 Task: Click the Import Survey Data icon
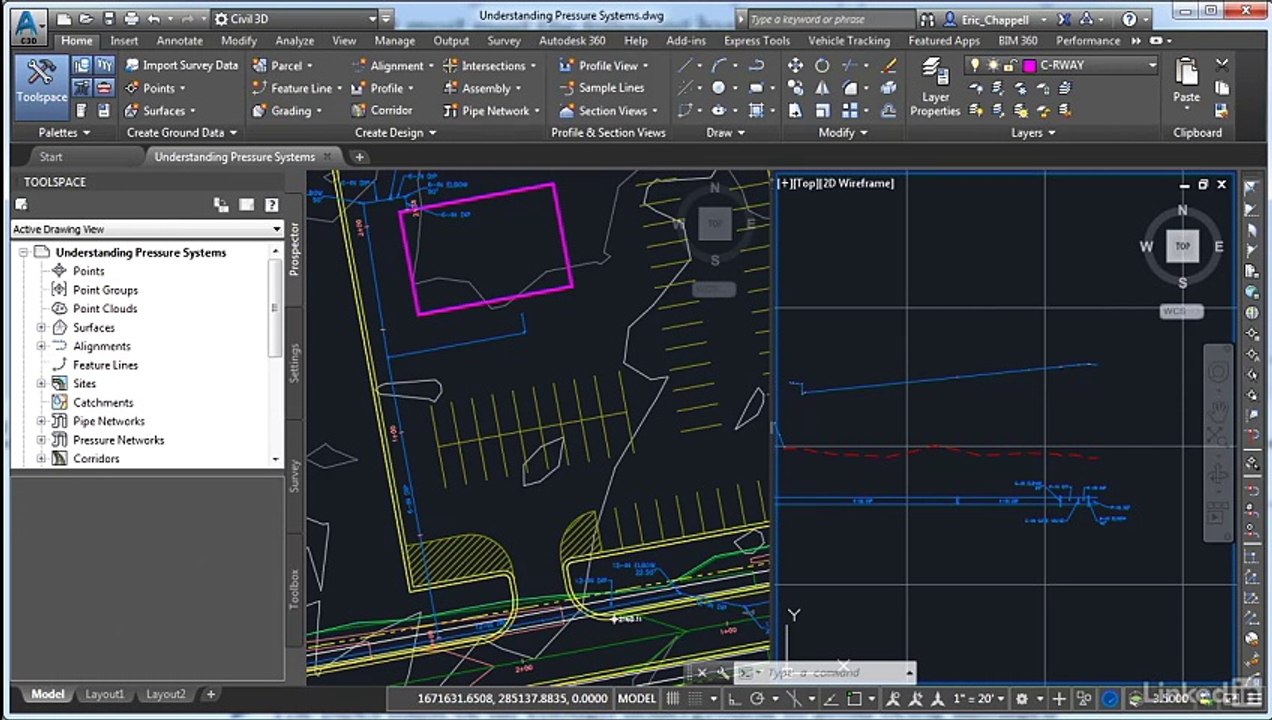point(132,65)
